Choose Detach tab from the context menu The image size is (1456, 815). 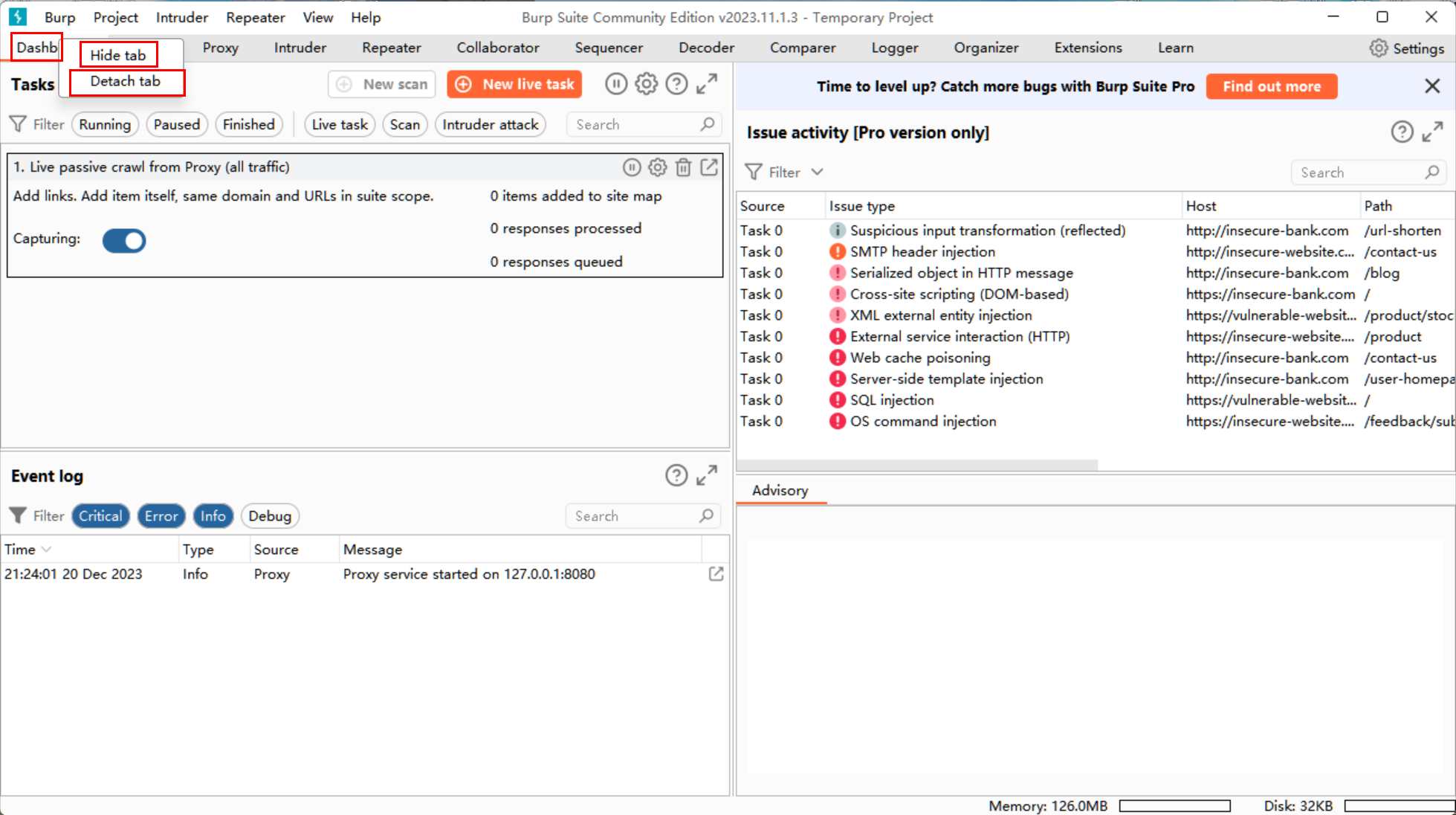(126, 81)
